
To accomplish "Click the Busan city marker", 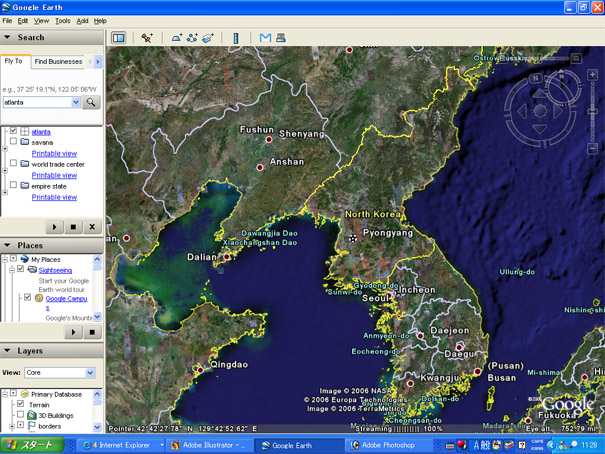I will (478, 371).
